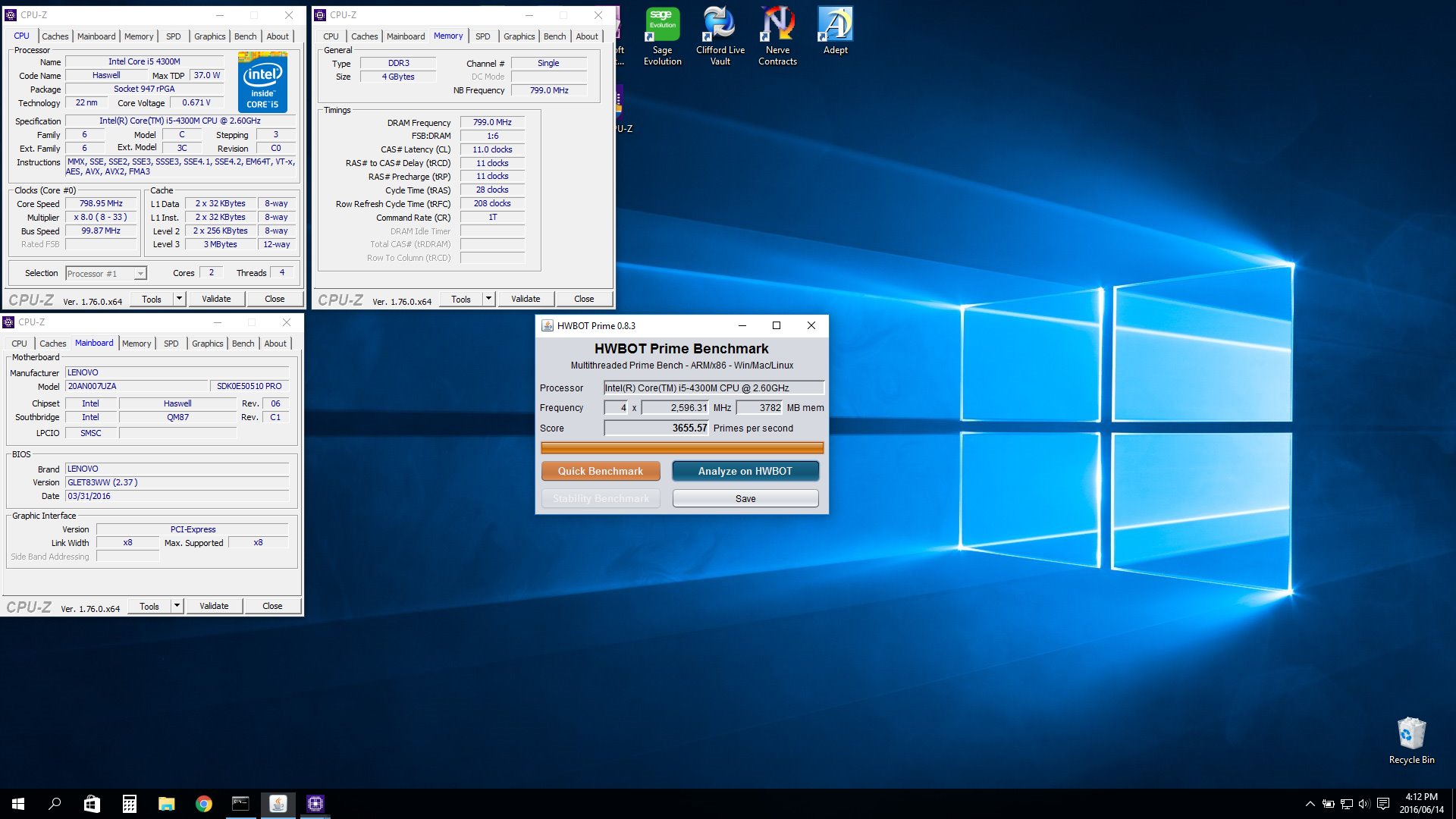The image size is (1456, 819).
Task: Click the mainboard Model 20AN007UZA value
Action: pyautogui.click(x=136, y=386)
